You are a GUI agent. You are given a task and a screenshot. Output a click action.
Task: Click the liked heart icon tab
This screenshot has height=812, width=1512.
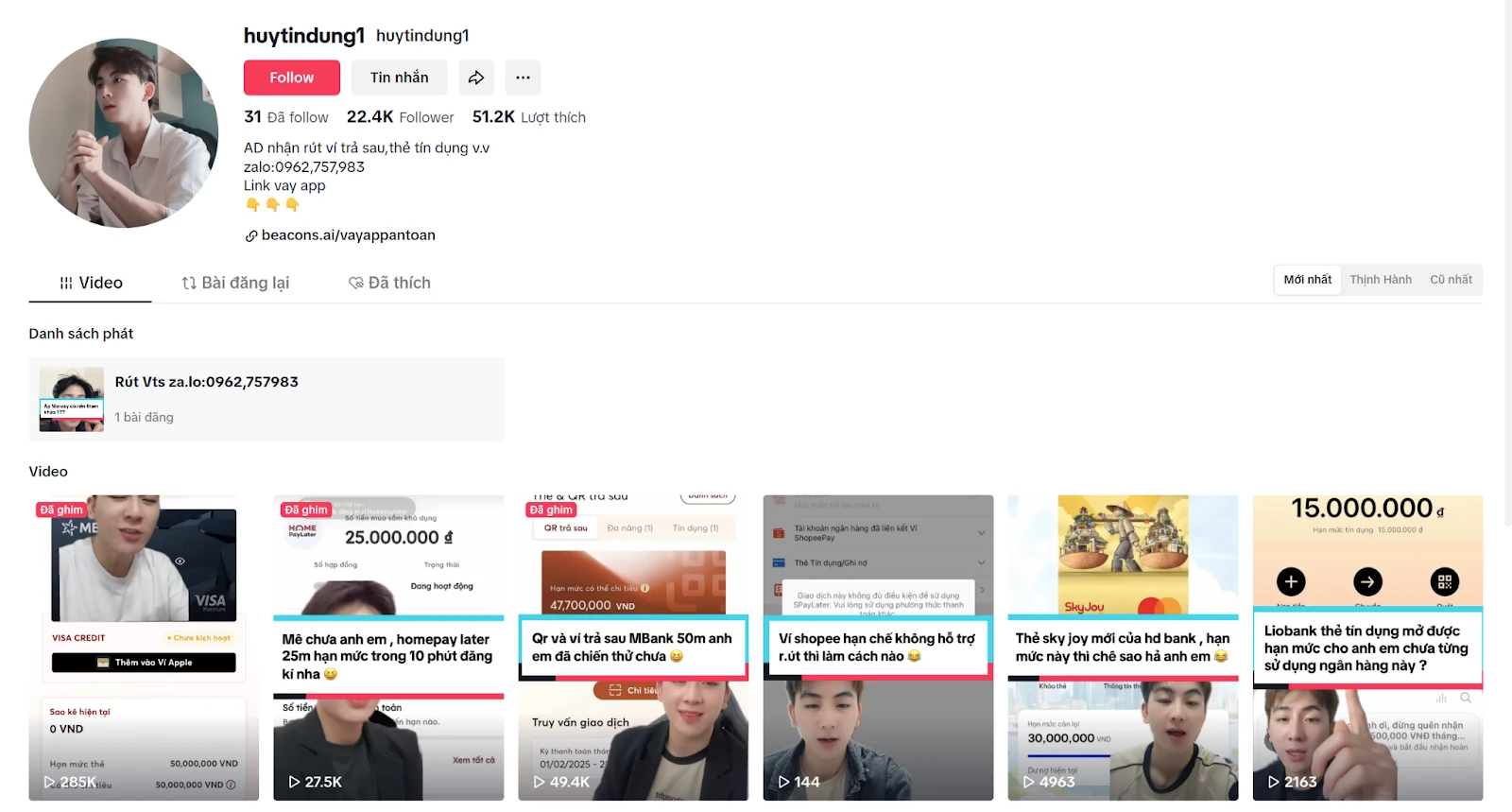coord(356,283)
